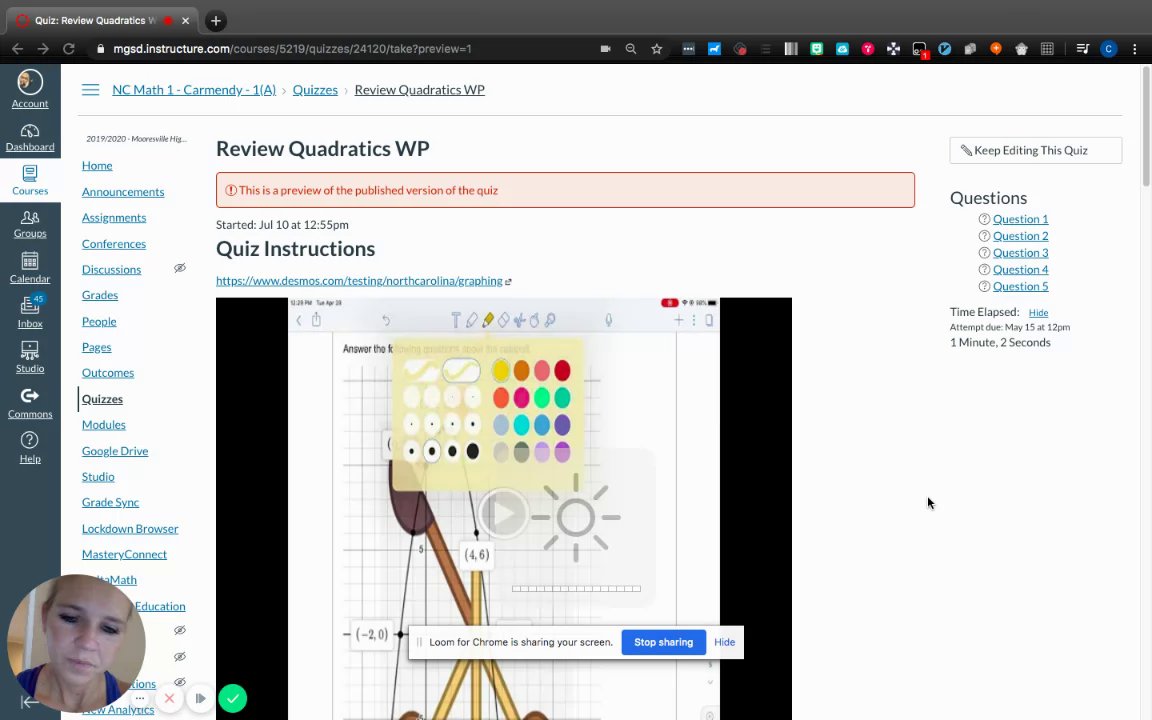Open Studio in global navigation

point(30,358)
